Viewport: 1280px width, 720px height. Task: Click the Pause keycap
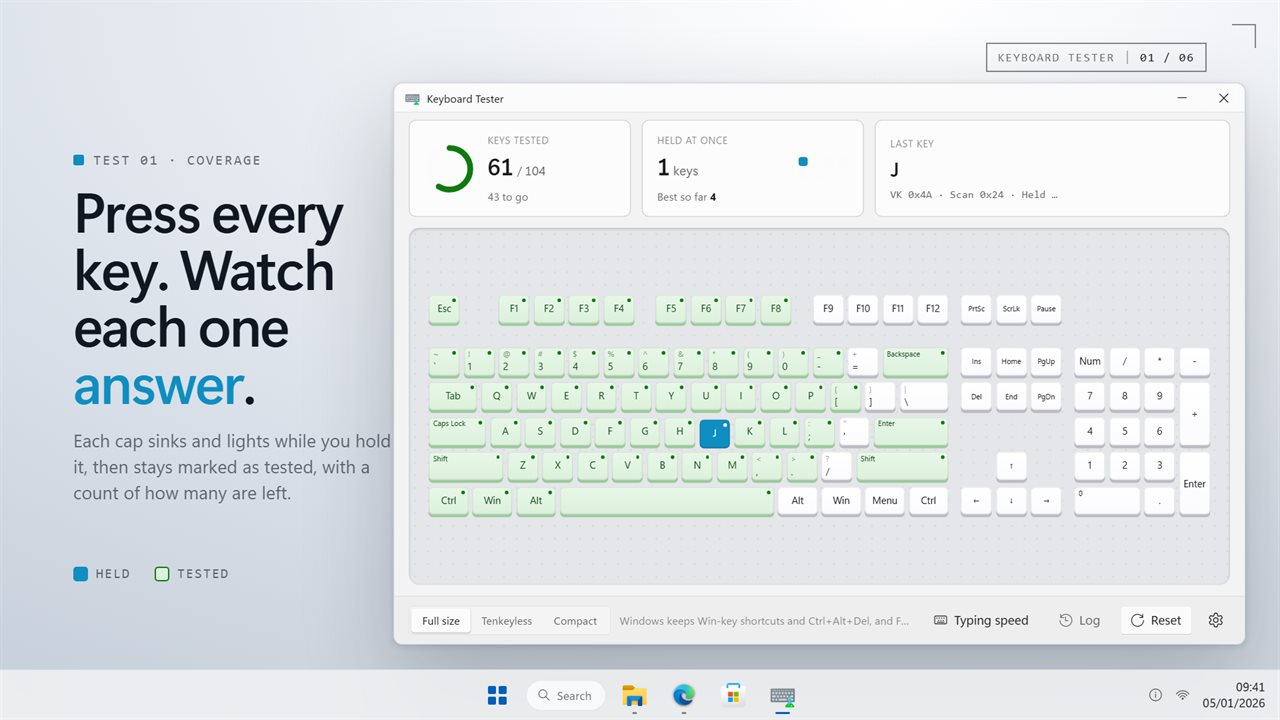1046,309
